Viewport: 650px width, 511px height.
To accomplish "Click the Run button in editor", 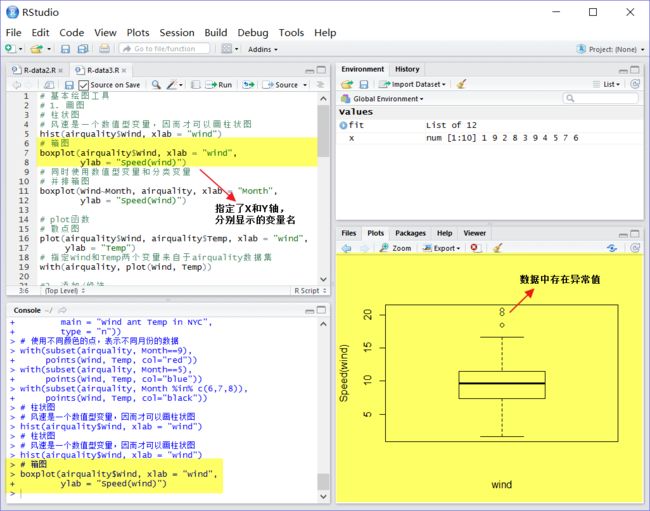I will (219, 85).
